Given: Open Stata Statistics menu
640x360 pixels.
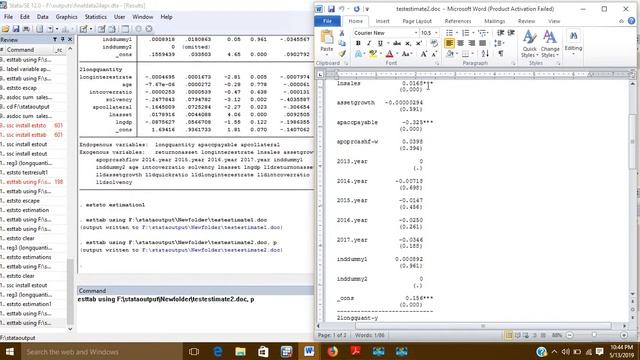Looking at the screenshot, I should point(96,17).
